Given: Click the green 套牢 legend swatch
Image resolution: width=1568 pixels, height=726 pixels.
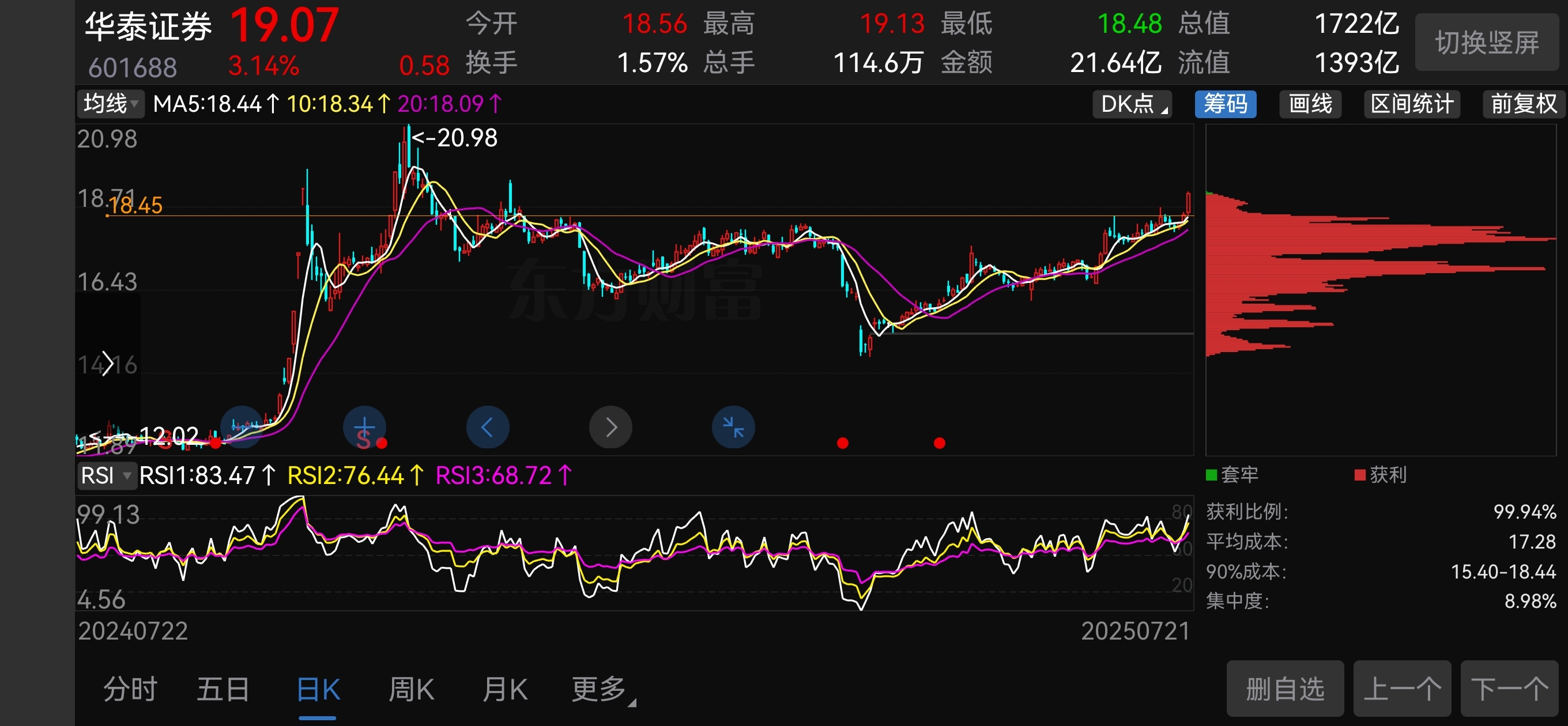Looking at the screenshot, I should pos(1211,475).
